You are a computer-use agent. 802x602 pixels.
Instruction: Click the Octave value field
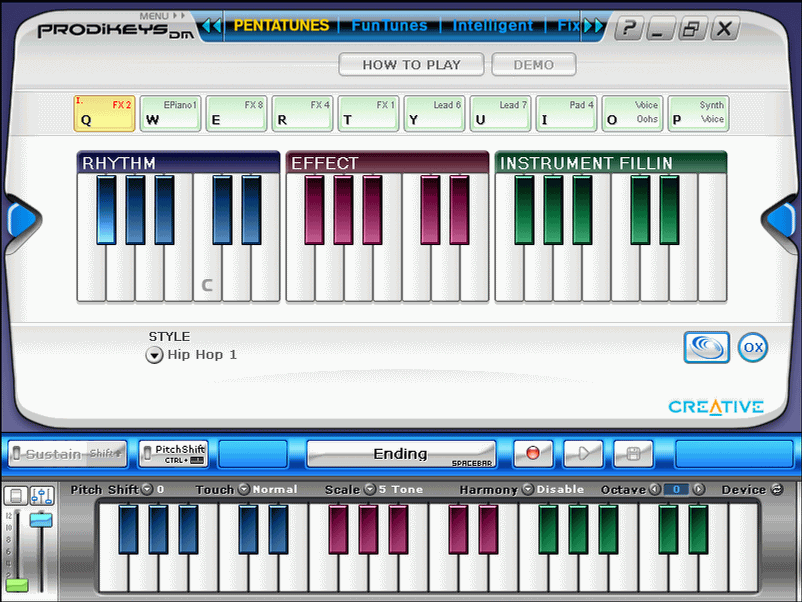click(x=676, y=489)
